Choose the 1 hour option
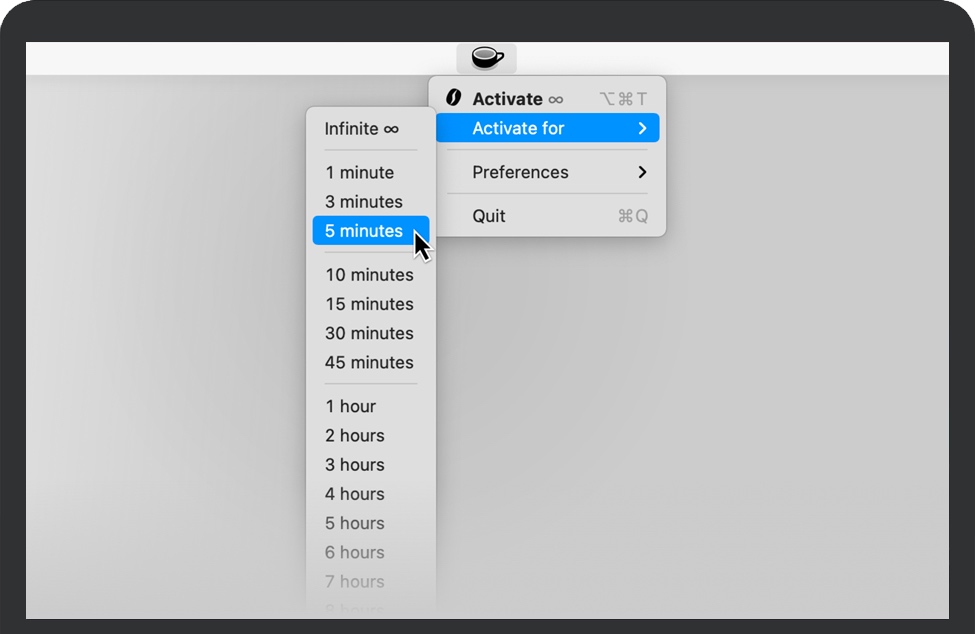Viewport: 975px width, 634px height. tap(350, 406)
